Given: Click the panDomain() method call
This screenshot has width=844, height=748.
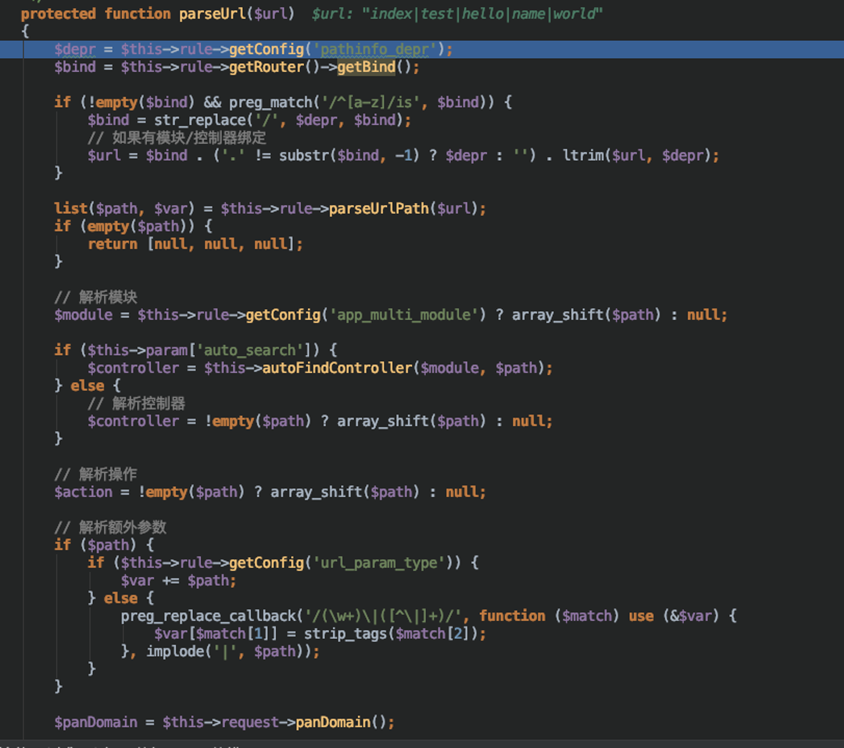Looking at the screenshot, I should (341, 722).
